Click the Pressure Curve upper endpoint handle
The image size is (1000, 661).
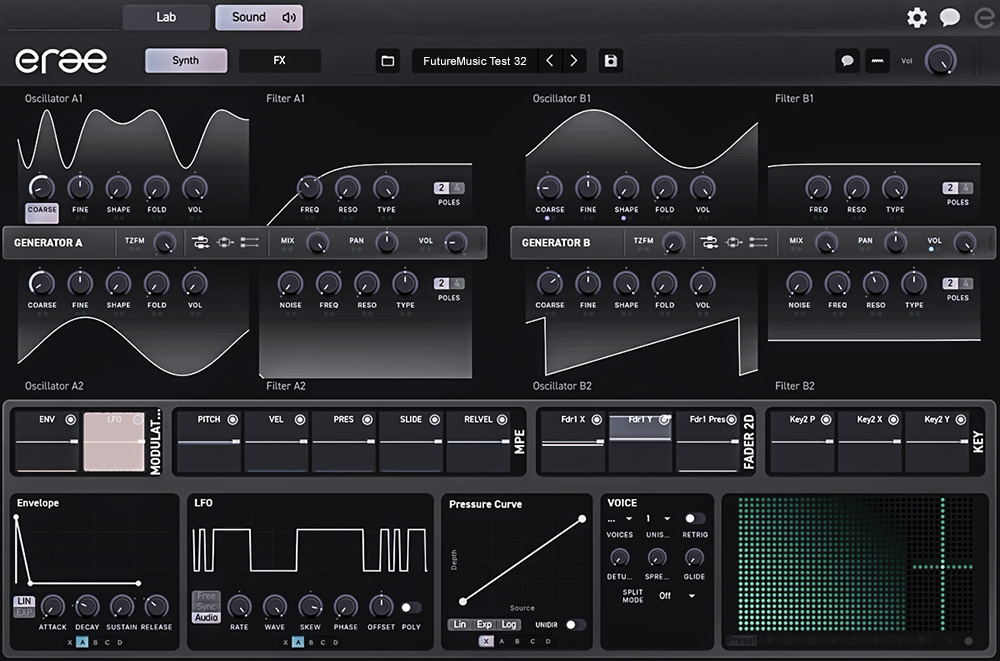click(x=582, y=519)
